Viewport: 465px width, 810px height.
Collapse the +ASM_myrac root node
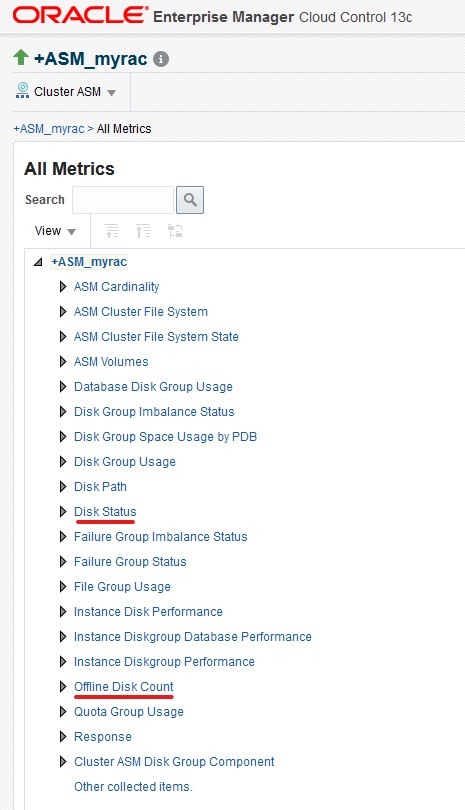pyautogui.click(x=38, y=262)
